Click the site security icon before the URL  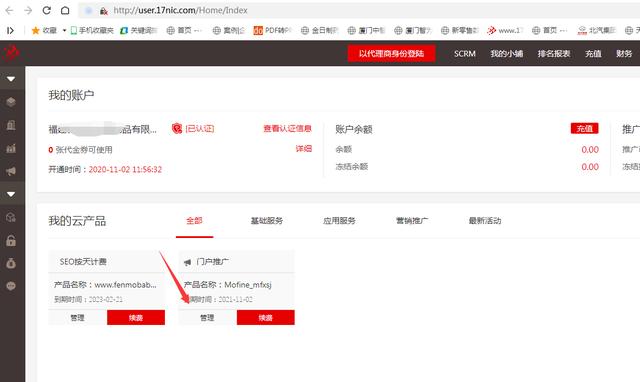tap(104, 11)
